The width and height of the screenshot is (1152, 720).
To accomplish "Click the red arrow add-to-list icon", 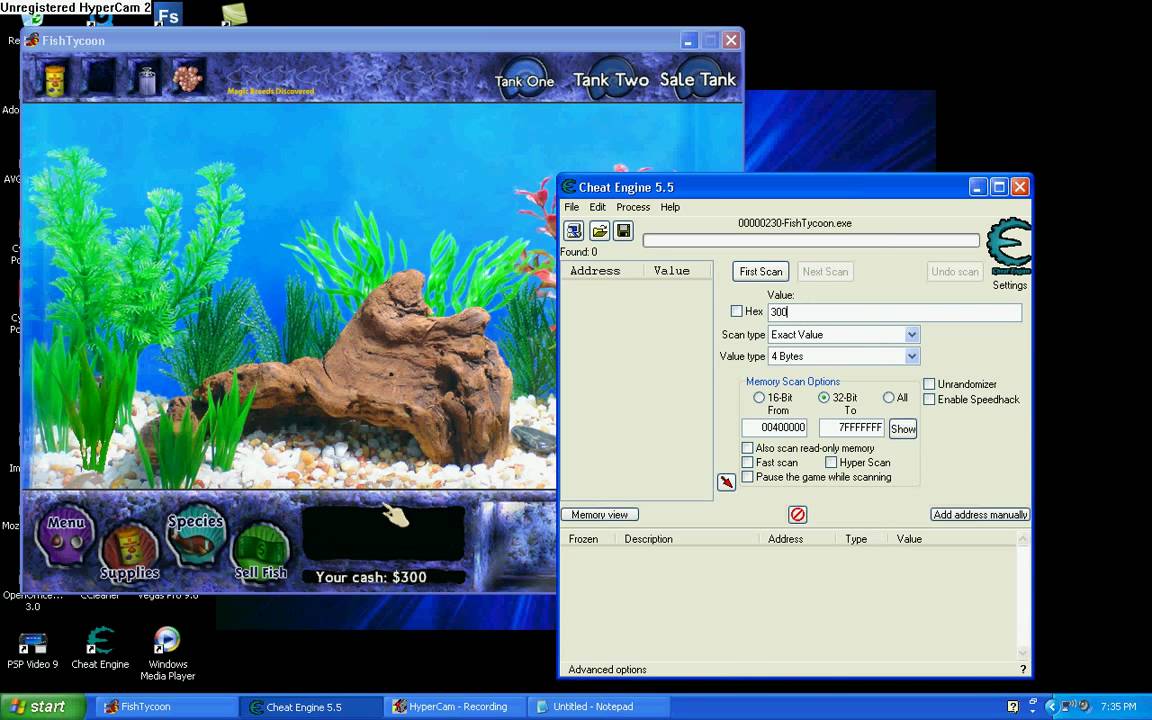I will (x=726, y=482).
